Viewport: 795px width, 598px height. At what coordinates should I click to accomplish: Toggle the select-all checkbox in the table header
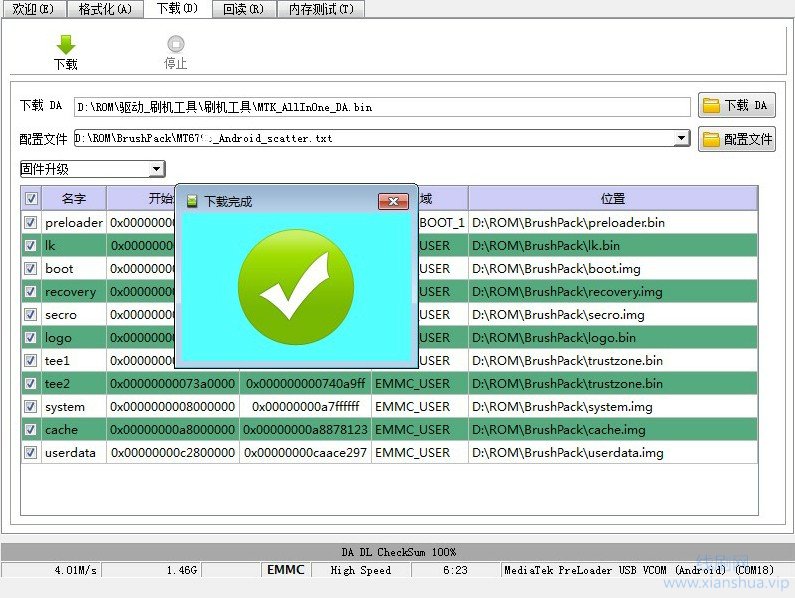pyautogui.click(x=31, y=198)
